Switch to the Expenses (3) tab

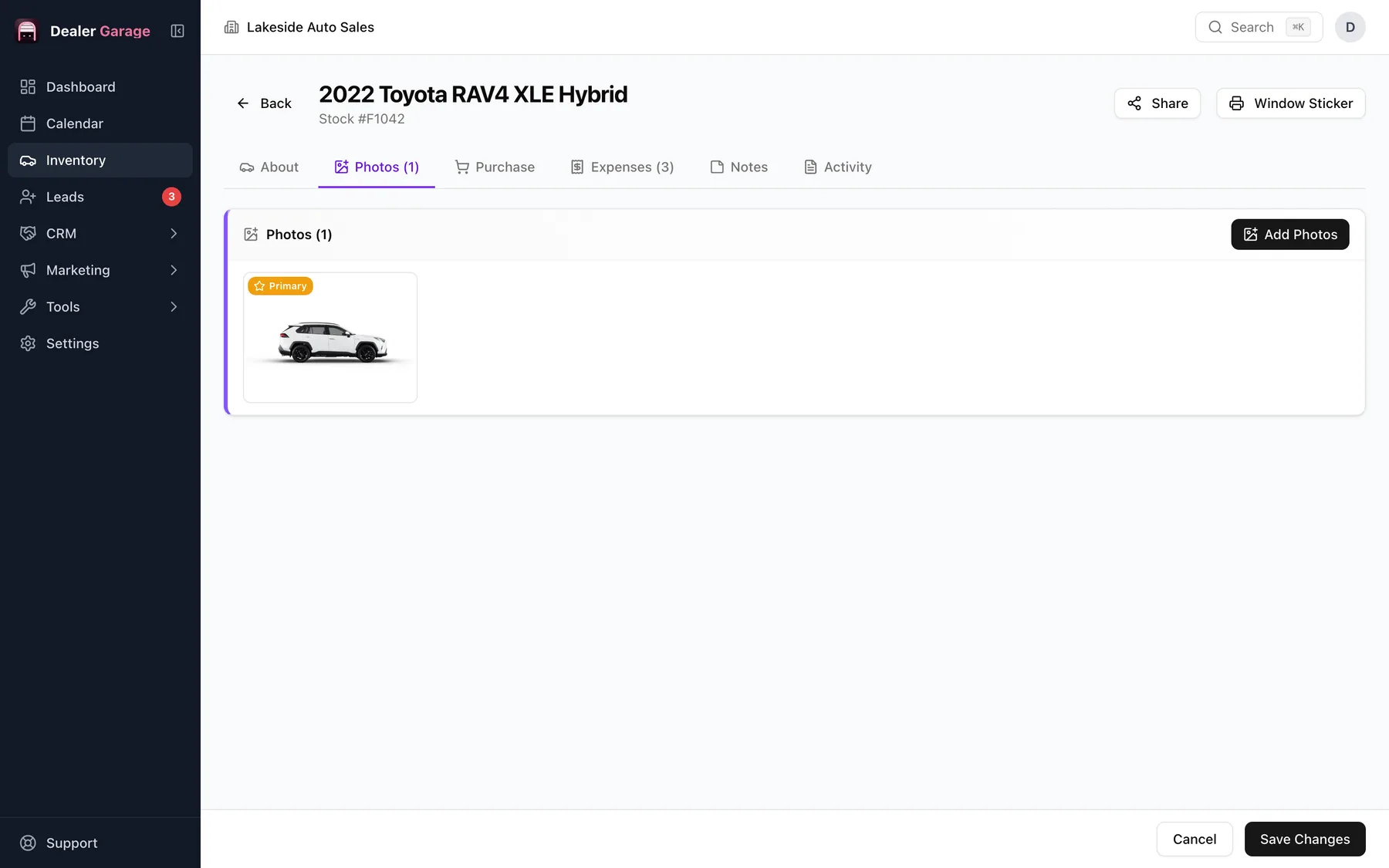tap(622, 167)
